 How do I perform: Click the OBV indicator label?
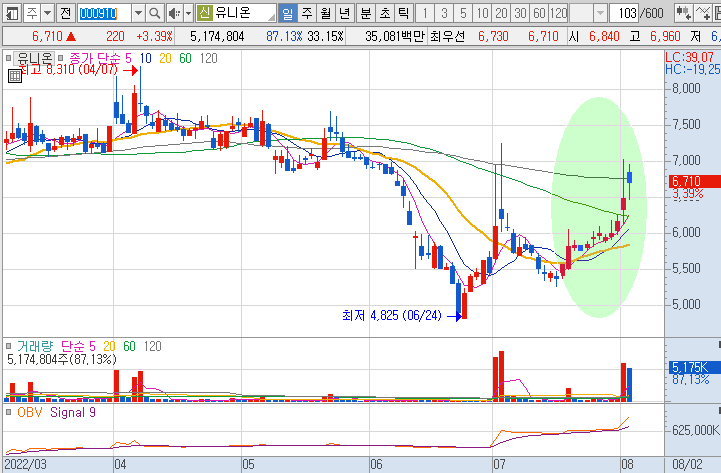point(29,412)
